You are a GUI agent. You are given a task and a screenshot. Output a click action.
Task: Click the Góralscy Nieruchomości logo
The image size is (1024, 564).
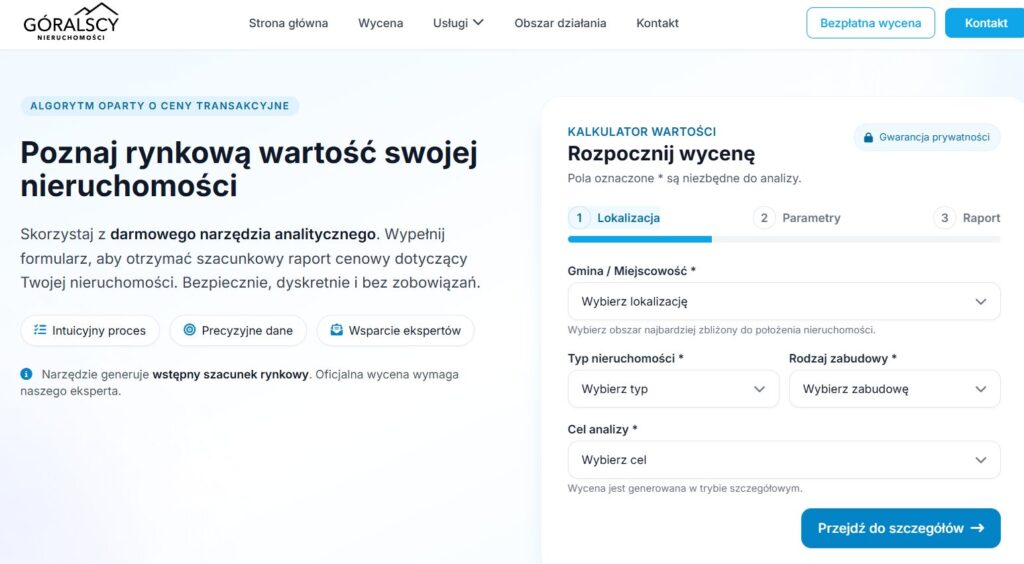[x=71, y=23]
